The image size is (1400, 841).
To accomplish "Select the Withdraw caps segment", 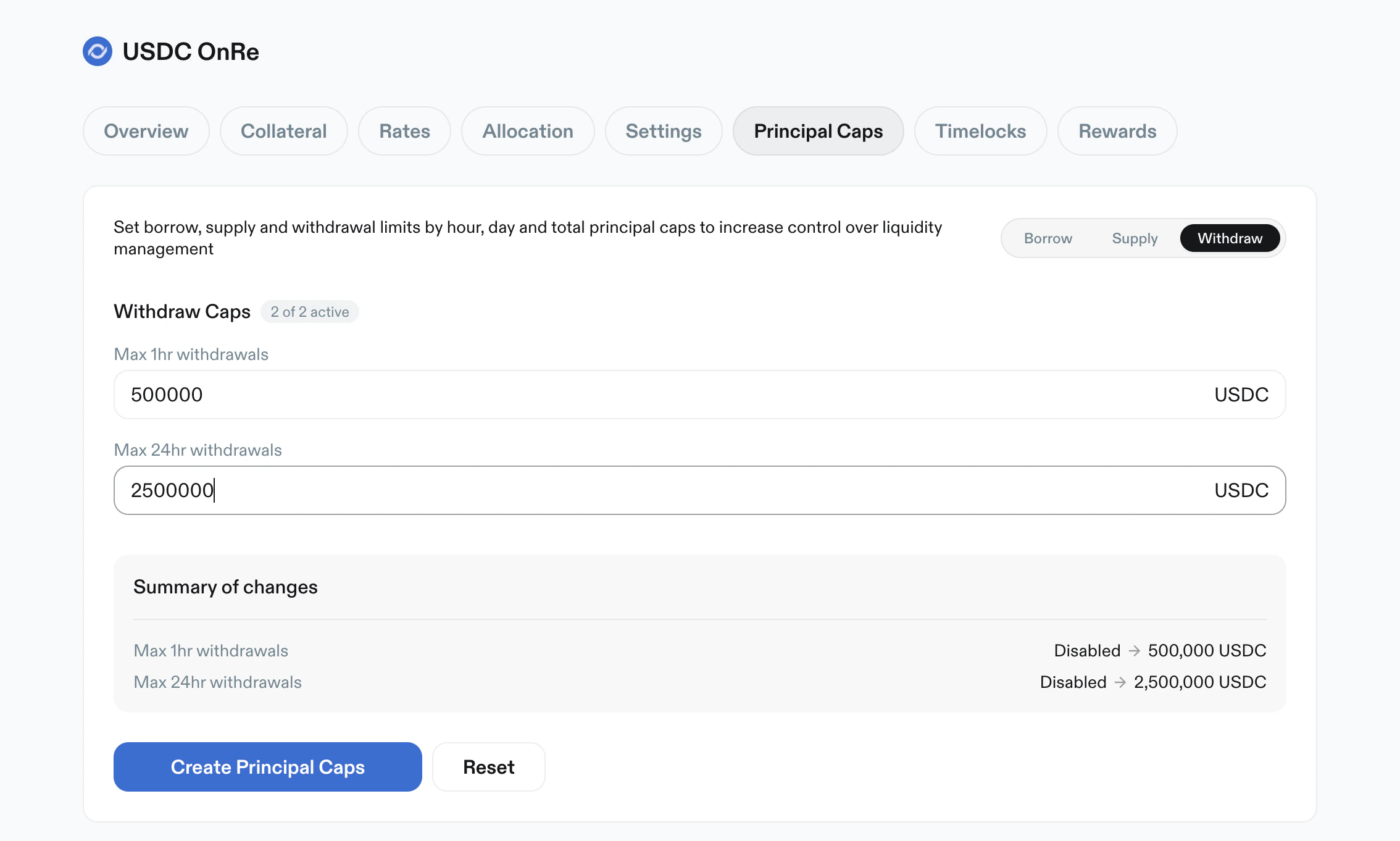I will click(1229, 238).
